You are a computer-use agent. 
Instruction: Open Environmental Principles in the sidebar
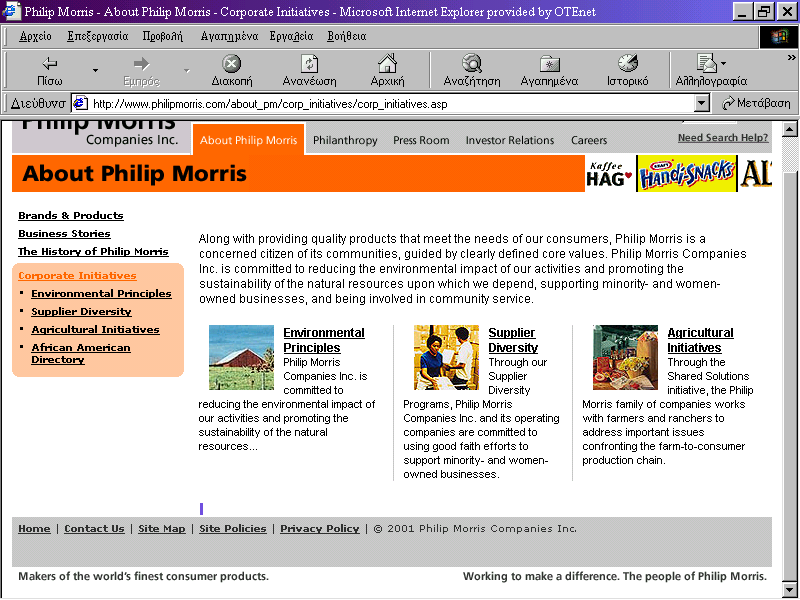[x=102, y=293]
